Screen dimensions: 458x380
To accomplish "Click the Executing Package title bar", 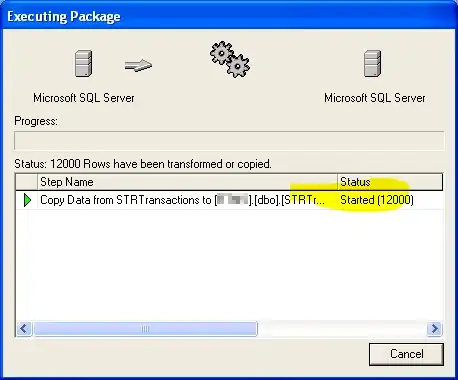I will point(229,16).
